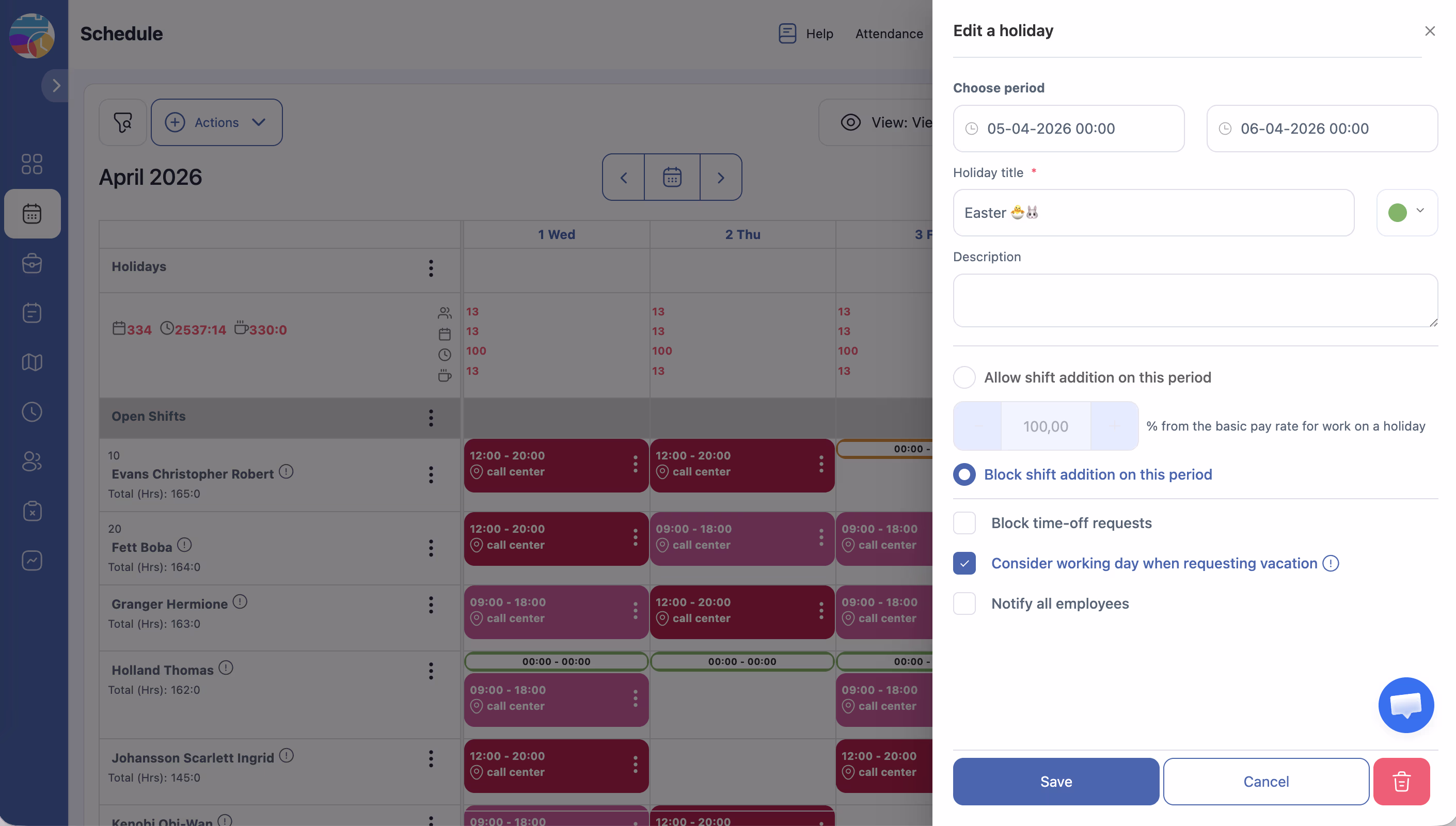
Task: Open the Help menu item
Action: pyautogui.click(x=806, y=34)
